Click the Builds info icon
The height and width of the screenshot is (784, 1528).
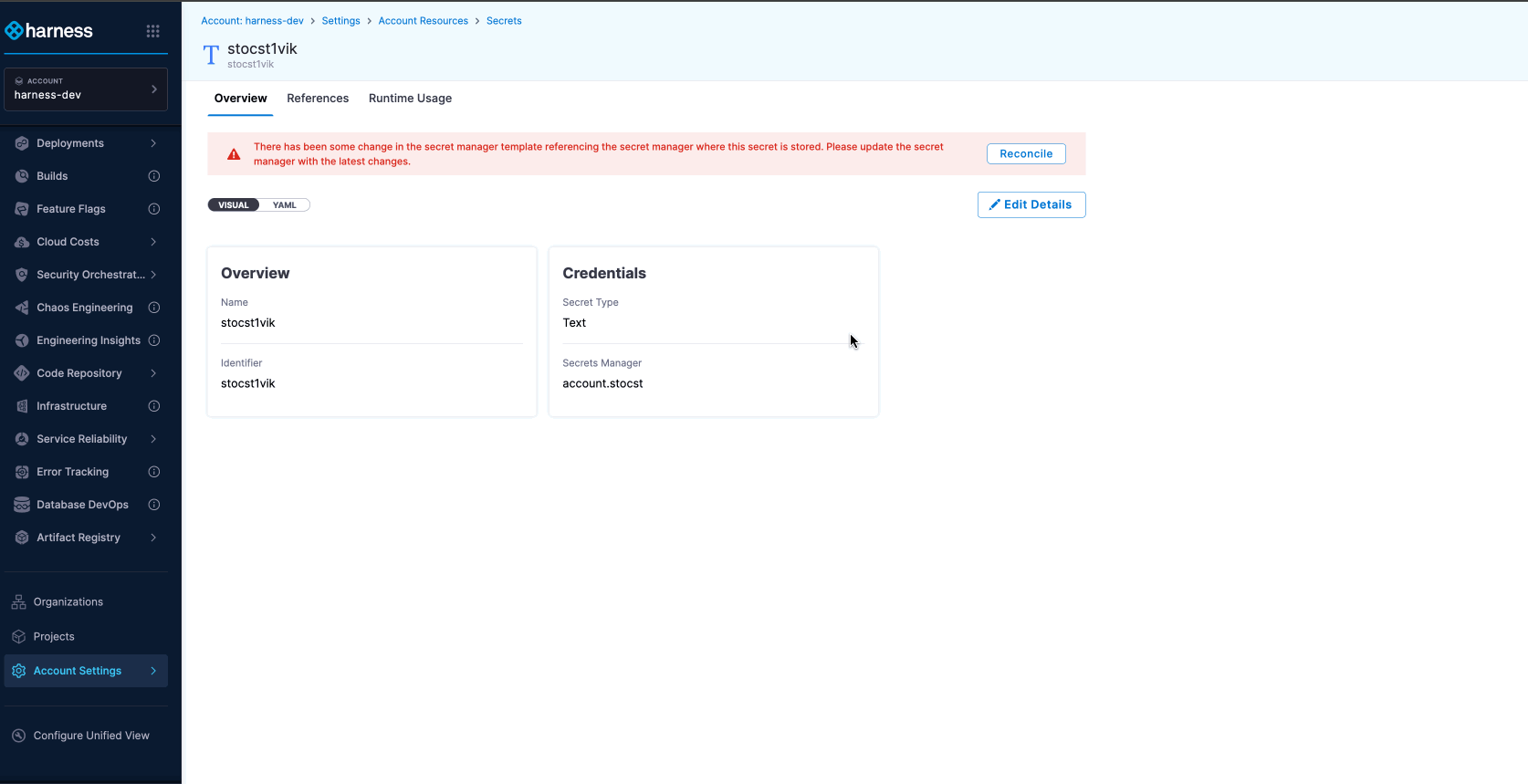click(154, 176)
